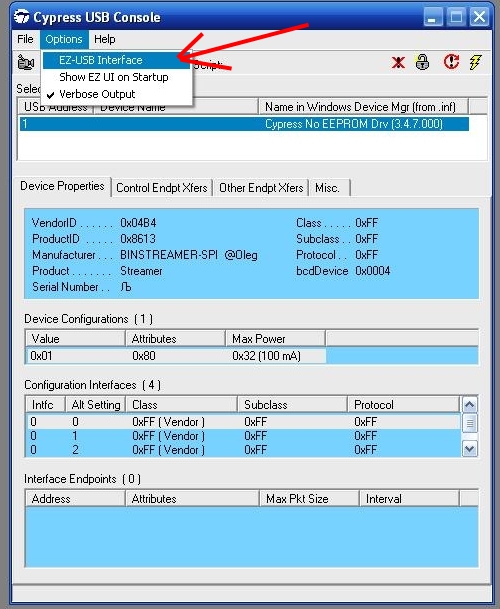Click Subclass header in Configuration Interfaces

tap(292, 405)
